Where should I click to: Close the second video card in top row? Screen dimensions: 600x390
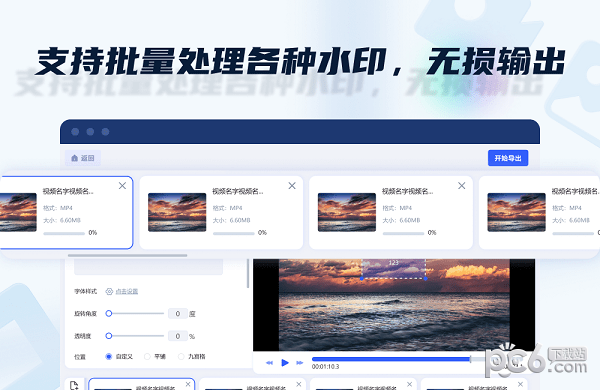point(292,186)
